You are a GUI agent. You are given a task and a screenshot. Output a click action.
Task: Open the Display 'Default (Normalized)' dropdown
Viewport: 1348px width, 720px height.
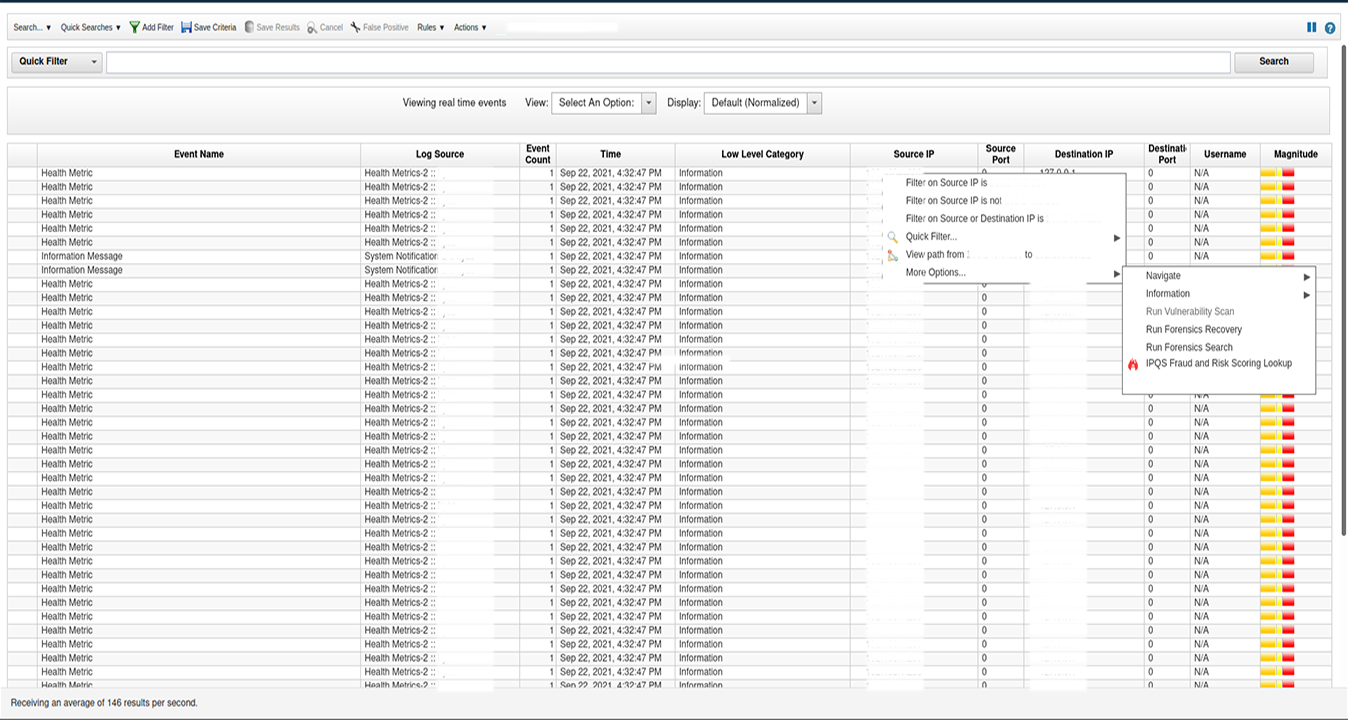[814, 103]
